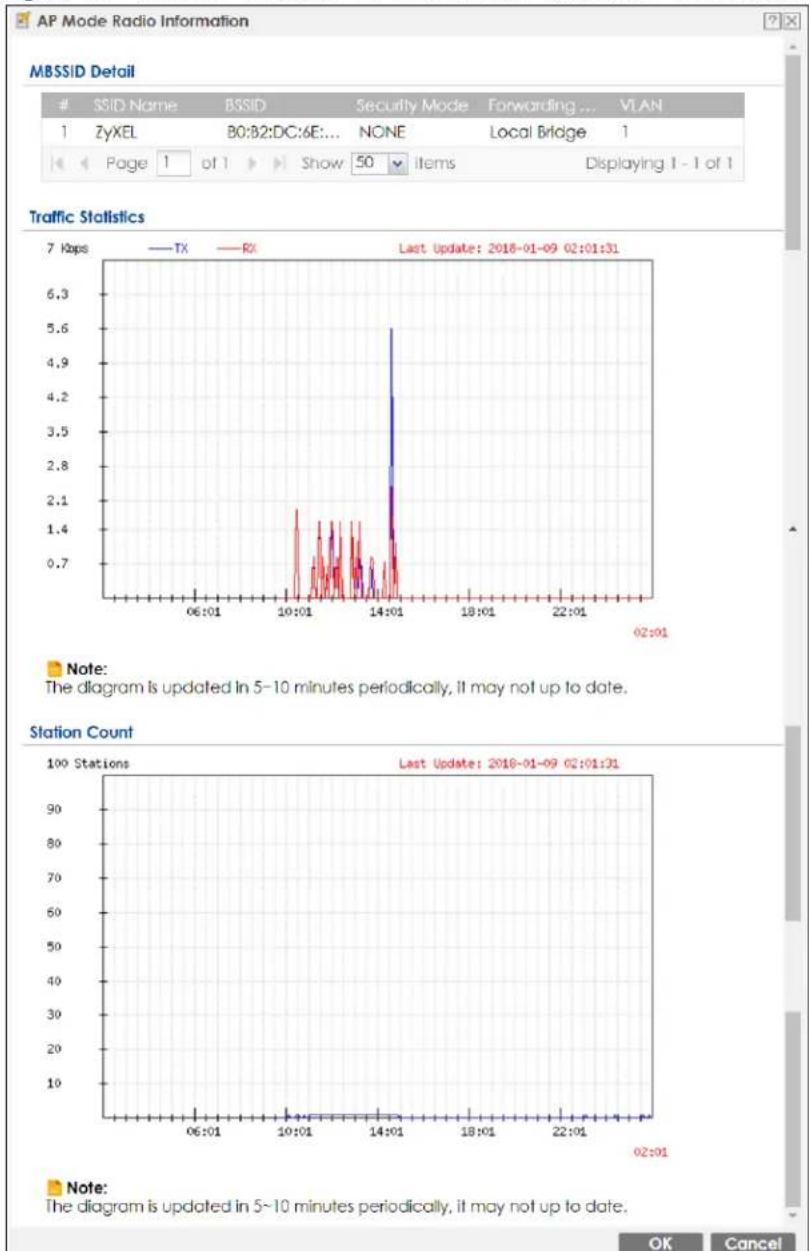Click the TX legend in traffic chart
Image resolution: width=809 pixels, height=1251 pixels.
(x=168, y=249)
